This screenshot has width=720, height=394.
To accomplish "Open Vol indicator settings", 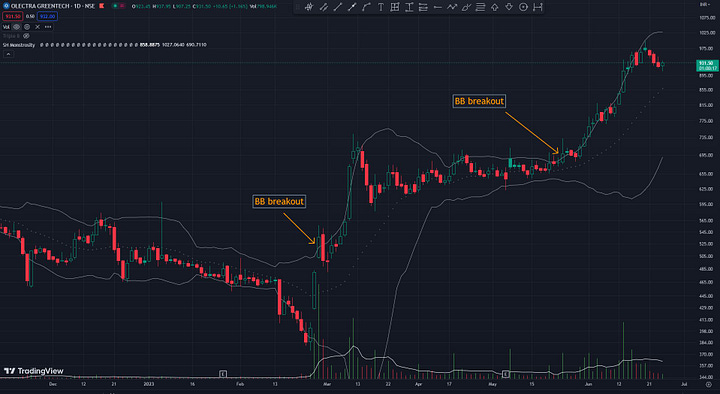I will pyautogui.click(x=27, y=27).
